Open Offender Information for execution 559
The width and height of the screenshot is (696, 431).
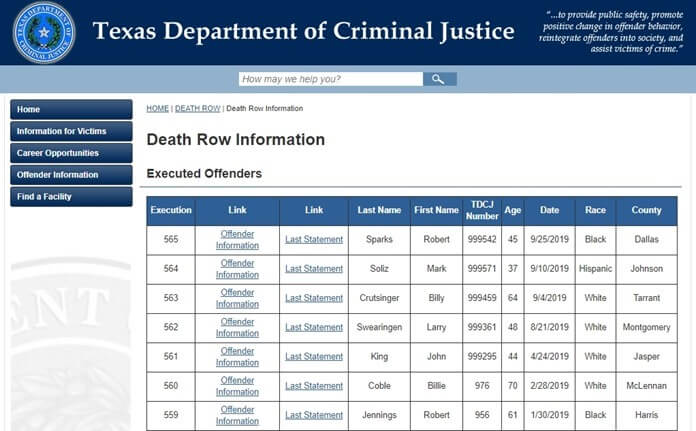click(237, 415)
